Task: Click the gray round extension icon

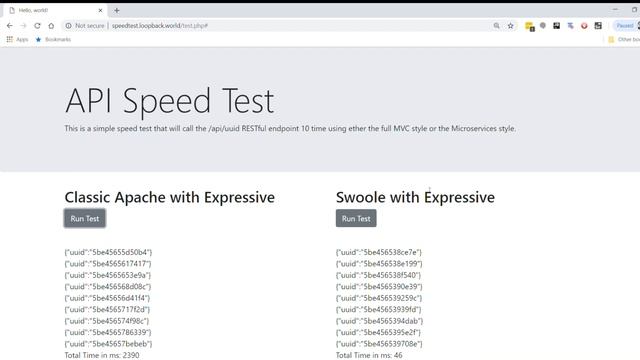Action: point(543,26)
